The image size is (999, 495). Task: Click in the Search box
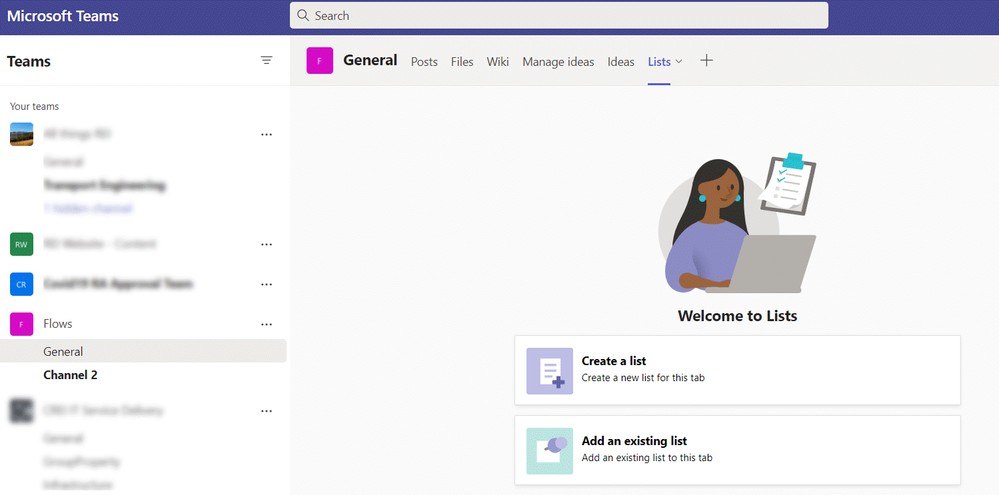tap(559, 15)
